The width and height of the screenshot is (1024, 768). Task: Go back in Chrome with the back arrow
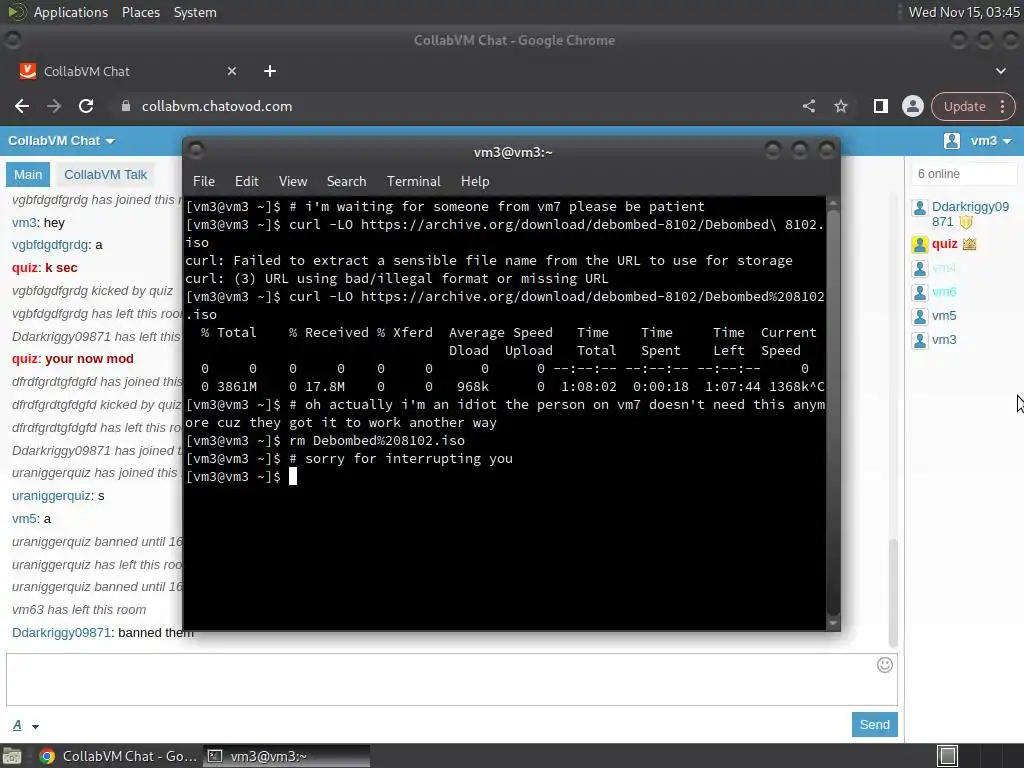22,106
